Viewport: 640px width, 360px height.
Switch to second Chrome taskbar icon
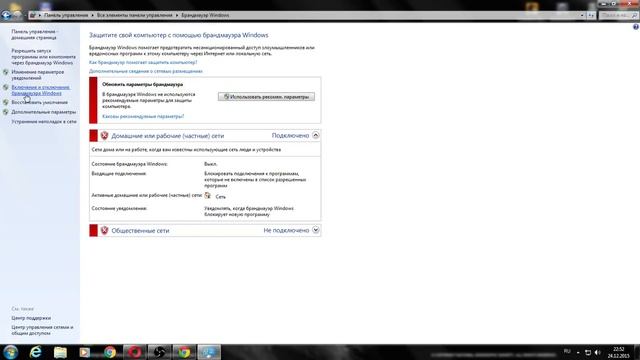click(184, 352)
